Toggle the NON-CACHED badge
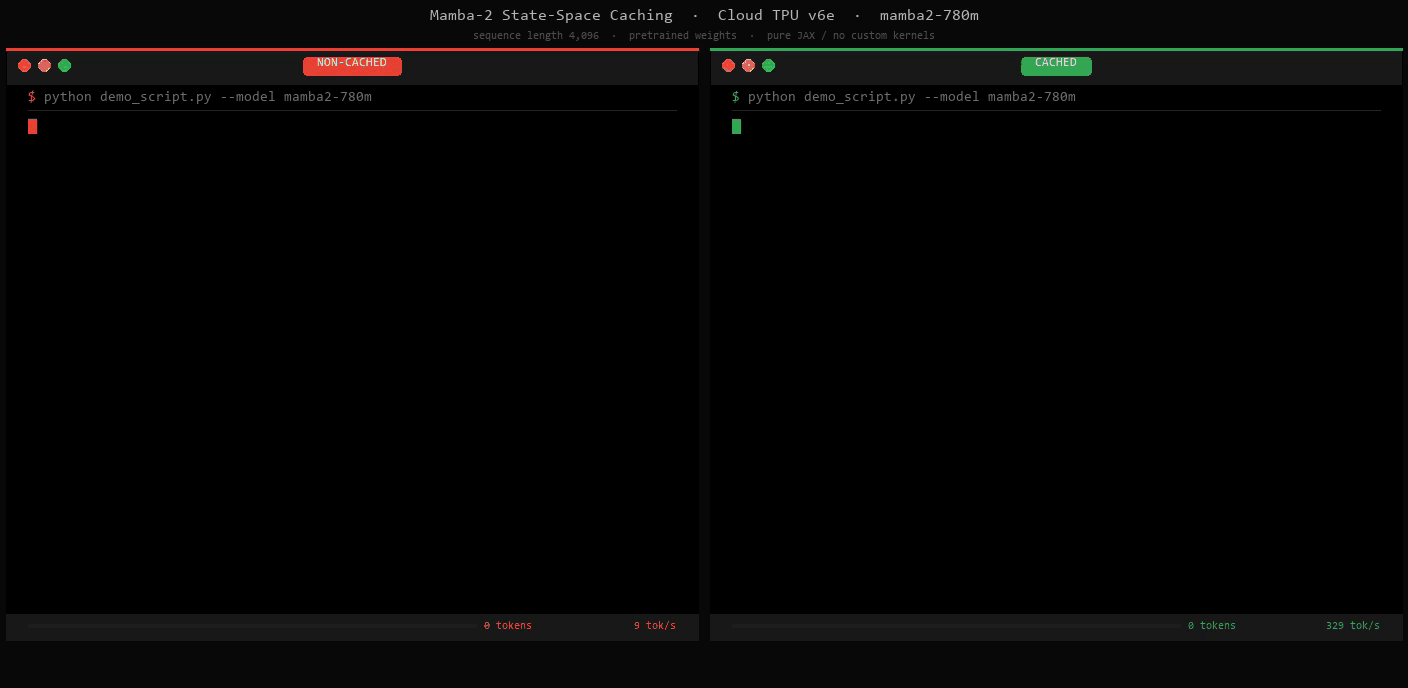Screen dimensions: 1408x688 click(352, 65)
